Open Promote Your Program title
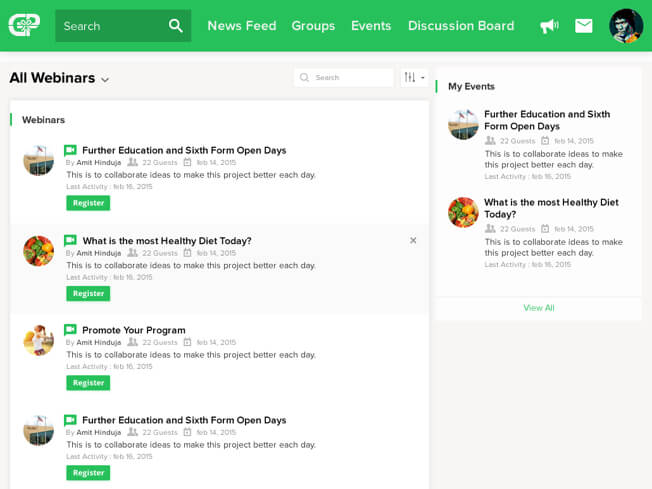 pos(134,330)
